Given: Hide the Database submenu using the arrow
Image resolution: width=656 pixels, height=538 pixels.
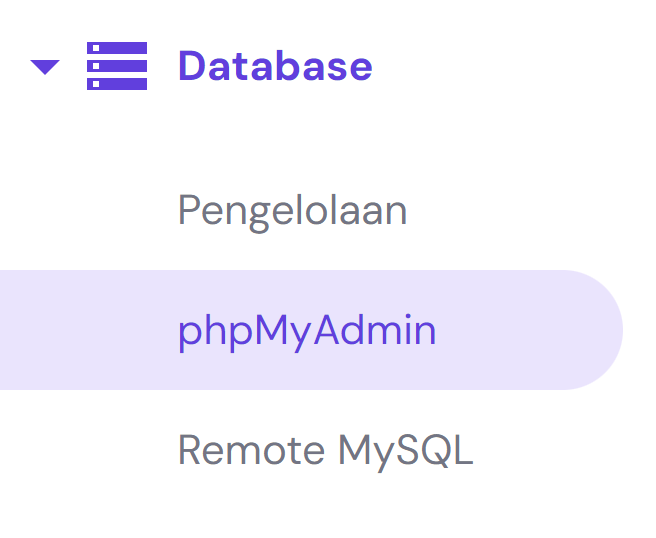Looking at the screenshot, I should [45, 67].
